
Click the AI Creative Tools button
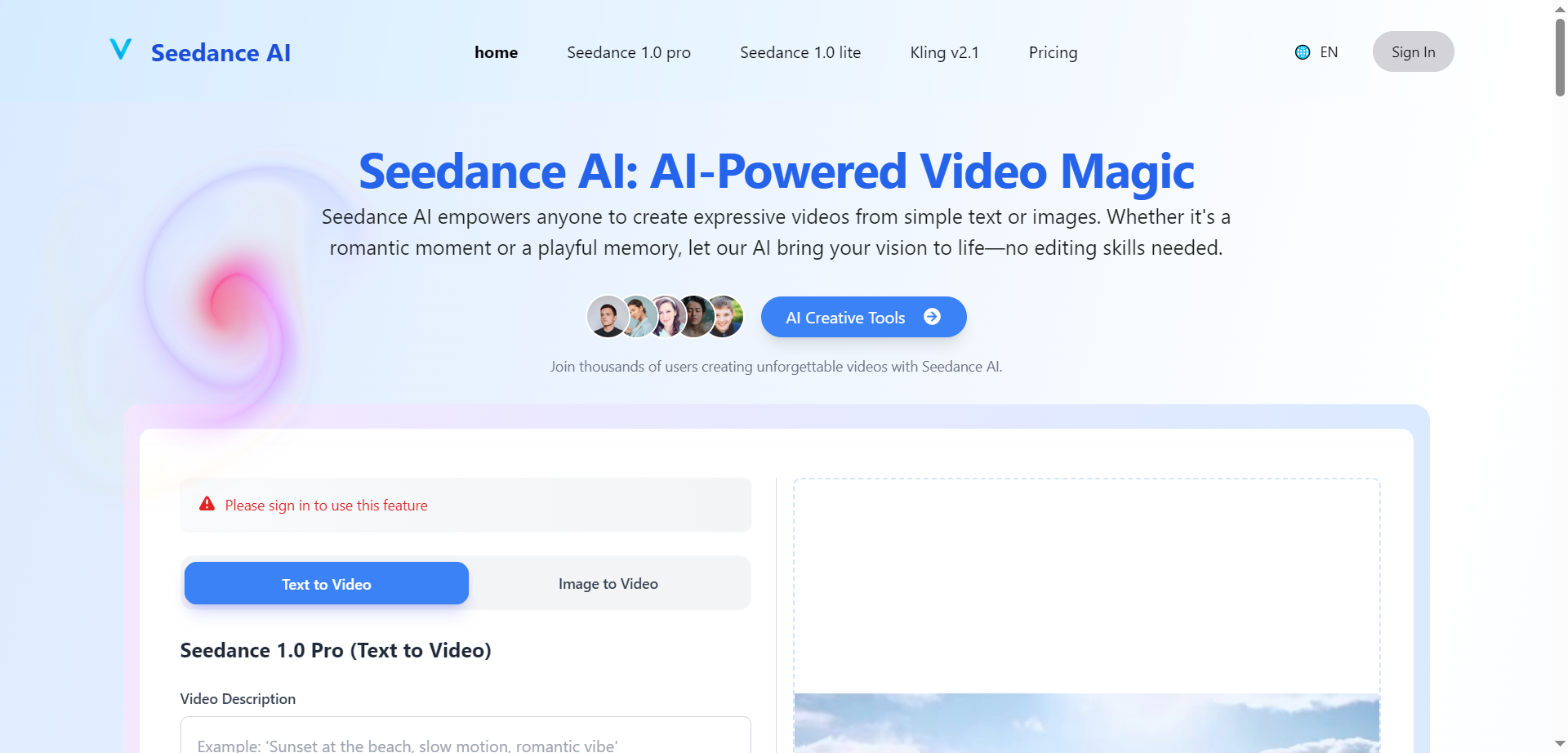tap(863, 317)
